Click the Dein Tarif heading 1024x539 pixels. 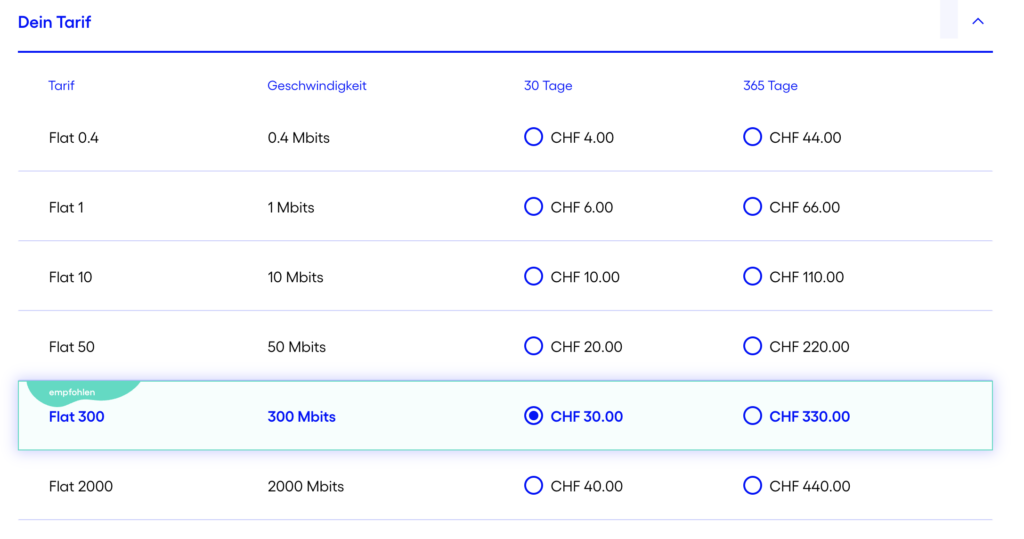pyautogui.click(x=54, y=22)
